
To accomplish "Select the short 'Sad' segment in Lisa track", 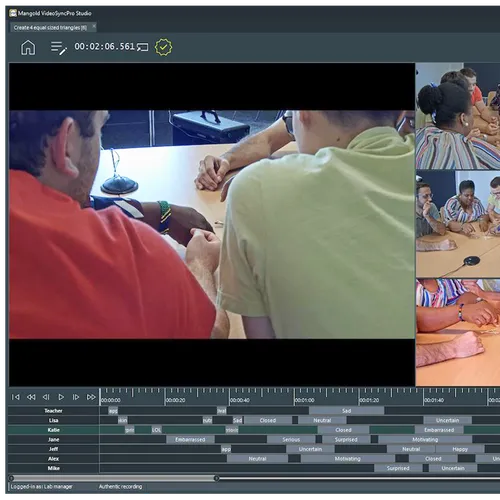I will click(237, 420).
